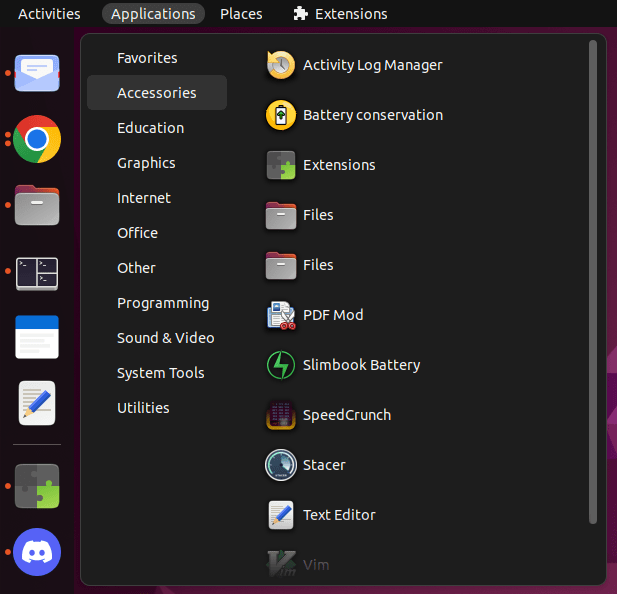Open the mail client in the dock
Image resolution: width=617 pixels, height=594 pixels.
[x=37, y=73]
